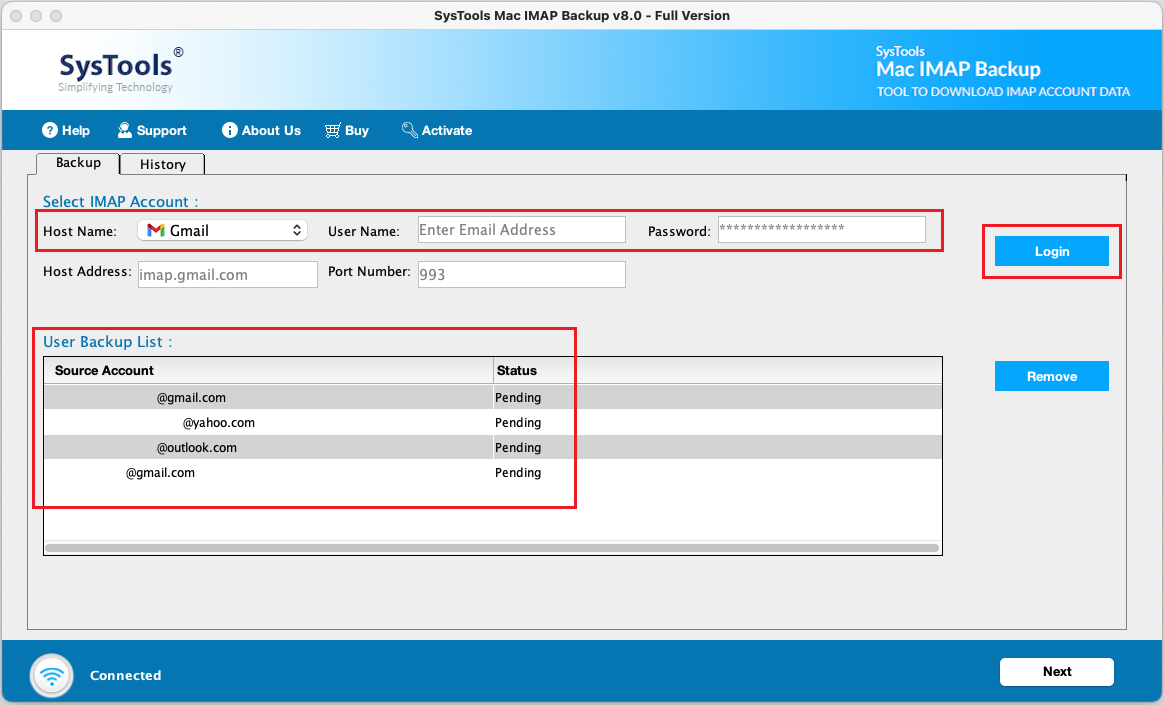Select the @outlook.com account row
Screen dimensions: 1164x705
pos(493,447)
